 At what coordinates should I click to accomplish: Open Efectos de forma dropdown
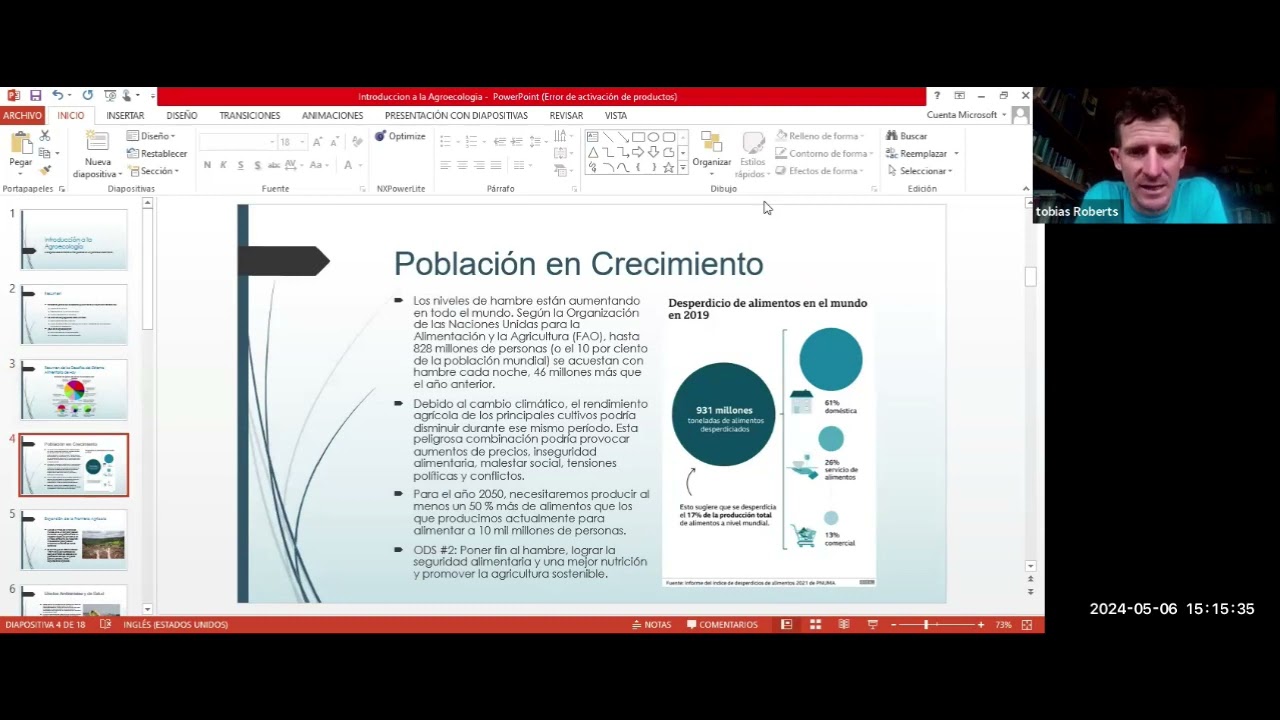(819, 171)
